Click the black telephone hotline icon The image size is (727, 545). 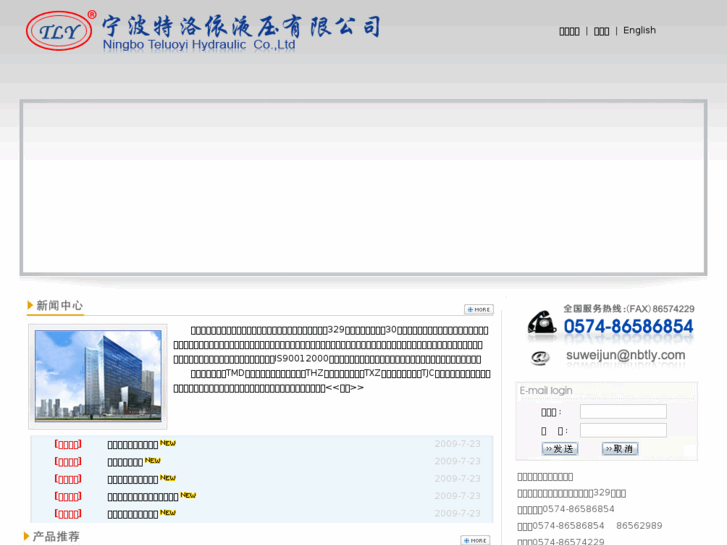542,322
